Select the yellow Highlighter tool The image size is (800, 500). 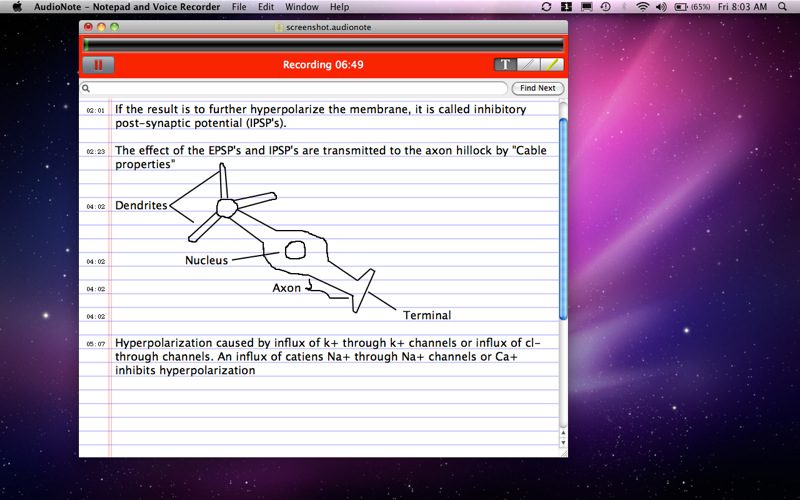click(552, 64)
